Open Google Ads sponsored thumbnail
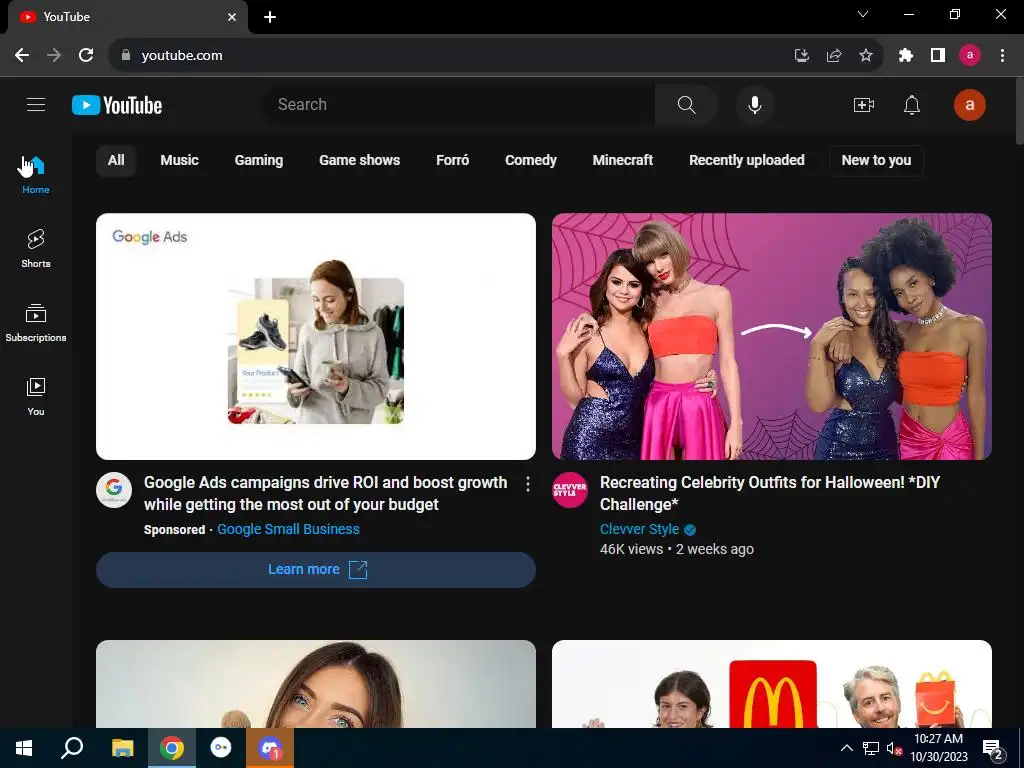The height and width of the screenshot is (768, 1024). [316, 336]
